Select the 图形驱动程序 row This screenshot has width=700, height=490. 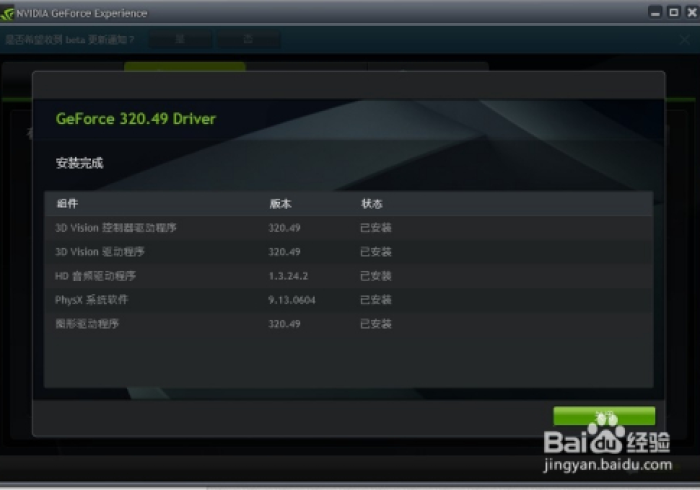coord(88,324)
